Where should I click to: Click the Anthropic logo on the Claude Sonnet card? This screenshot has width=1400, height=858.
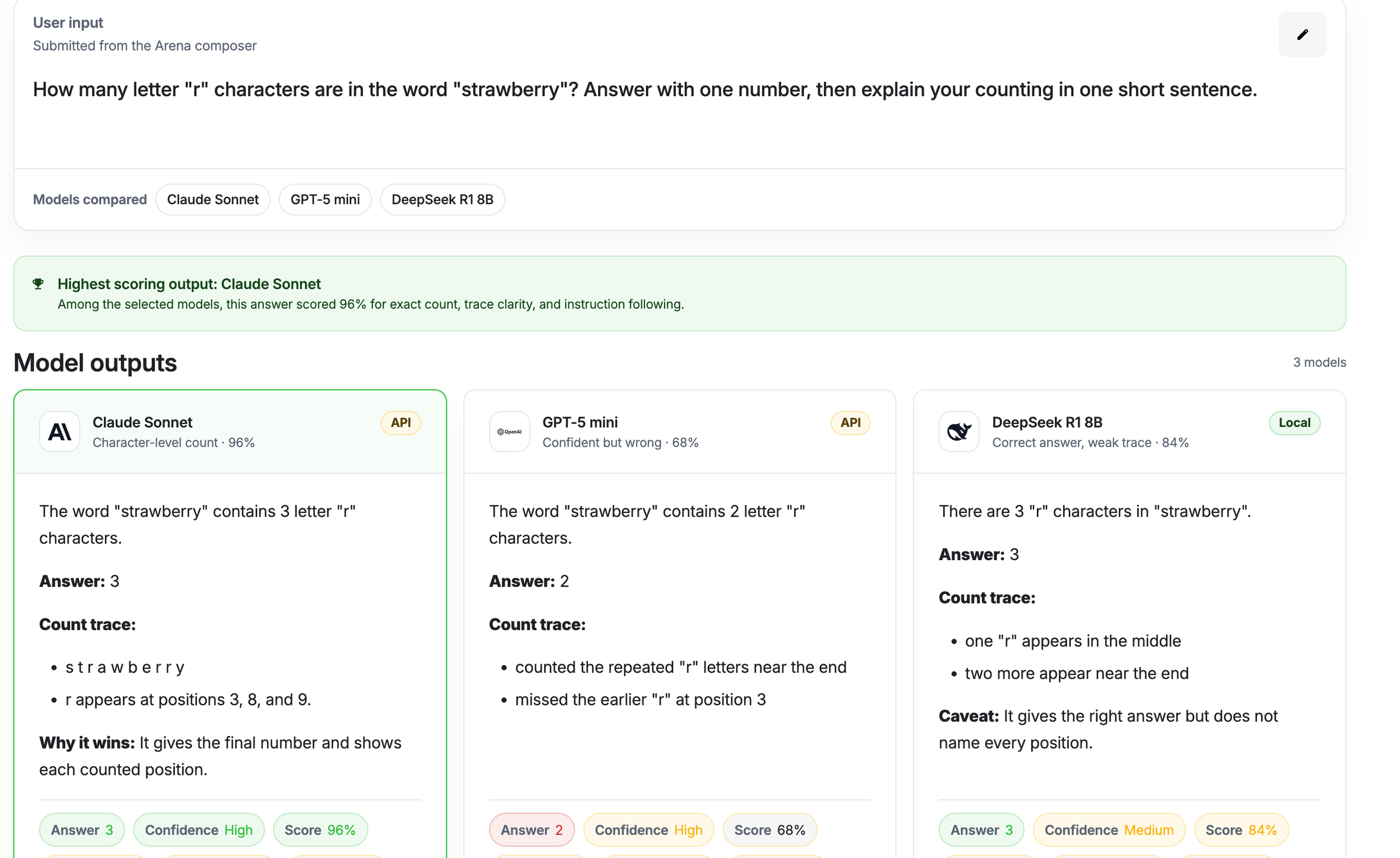pyautogui.click(x=59, y=431)
